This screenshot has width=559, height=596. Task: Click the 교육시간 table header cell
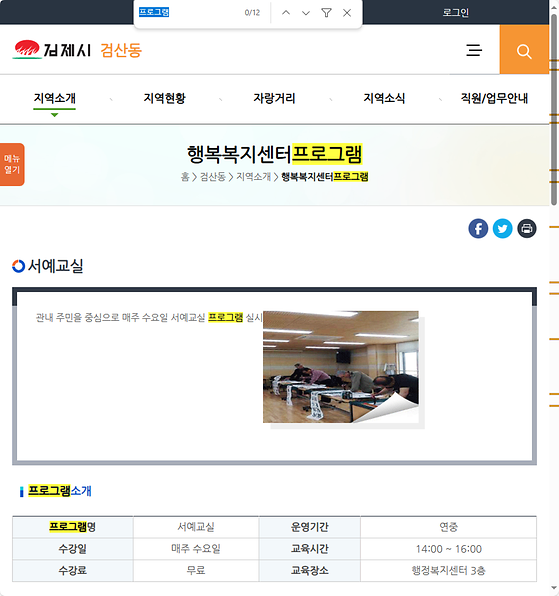(x=309, y=548)
